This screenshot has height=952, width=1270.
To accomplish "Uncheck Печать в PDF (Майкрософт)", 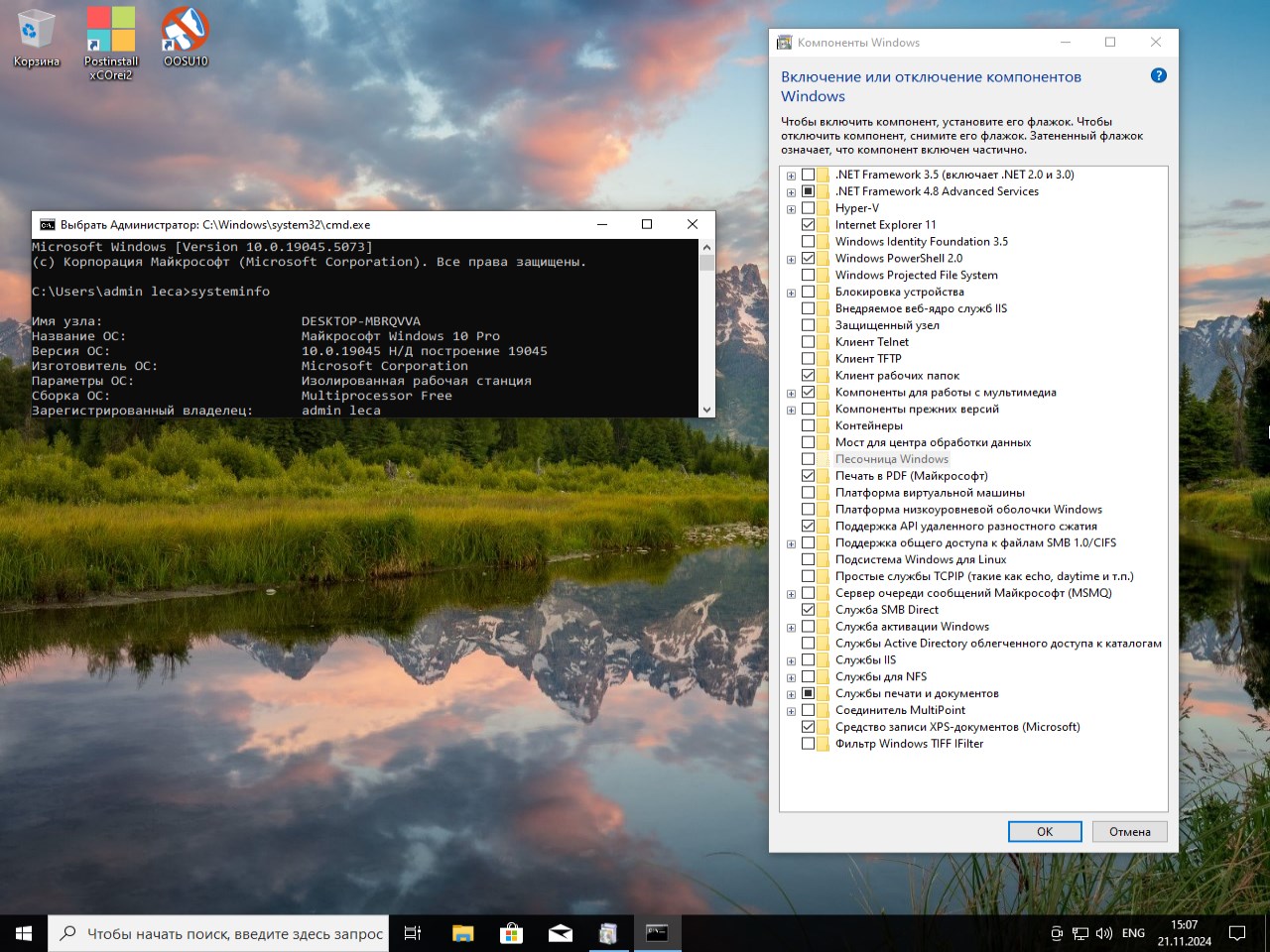I will pyautogui.click(x=808, y=476).
